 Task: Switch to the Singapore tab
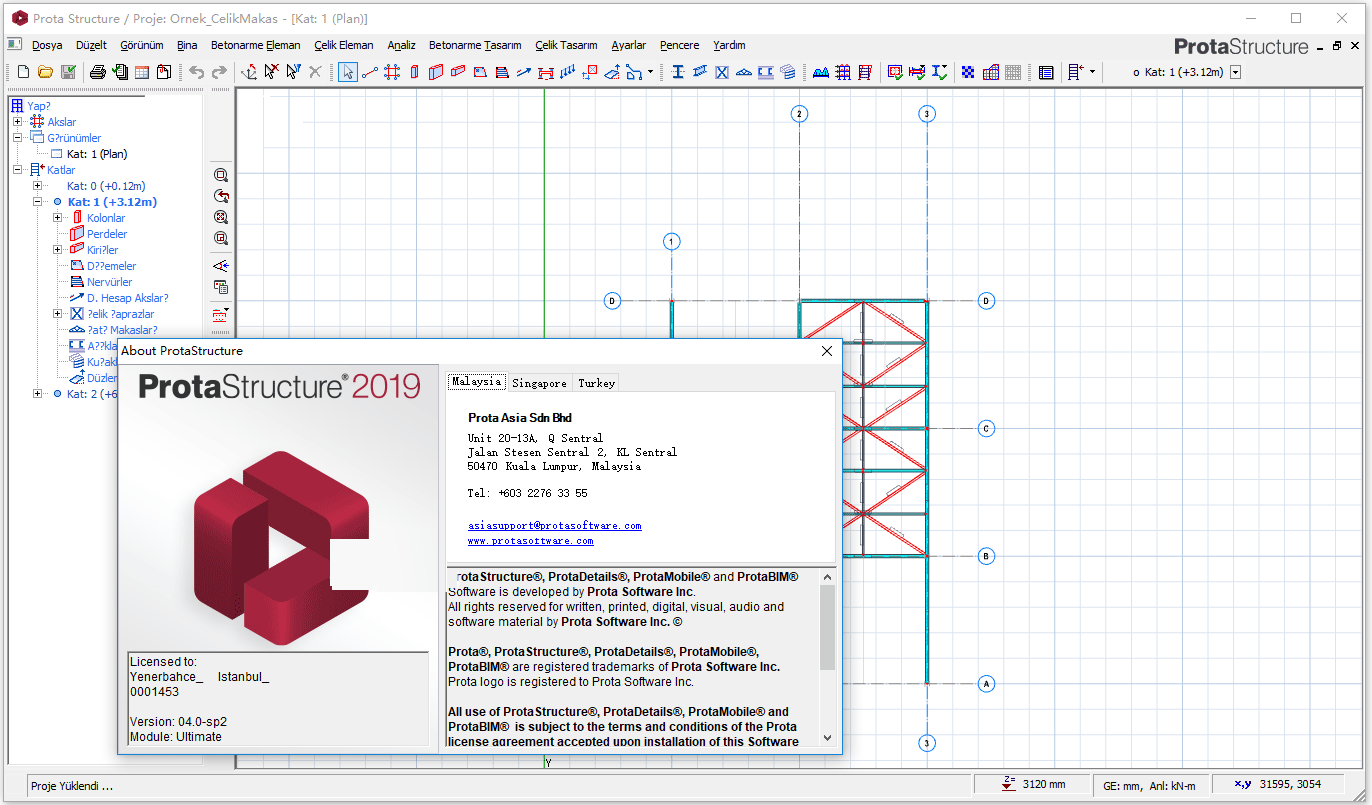pyautogui.click(x=539, y=383)
